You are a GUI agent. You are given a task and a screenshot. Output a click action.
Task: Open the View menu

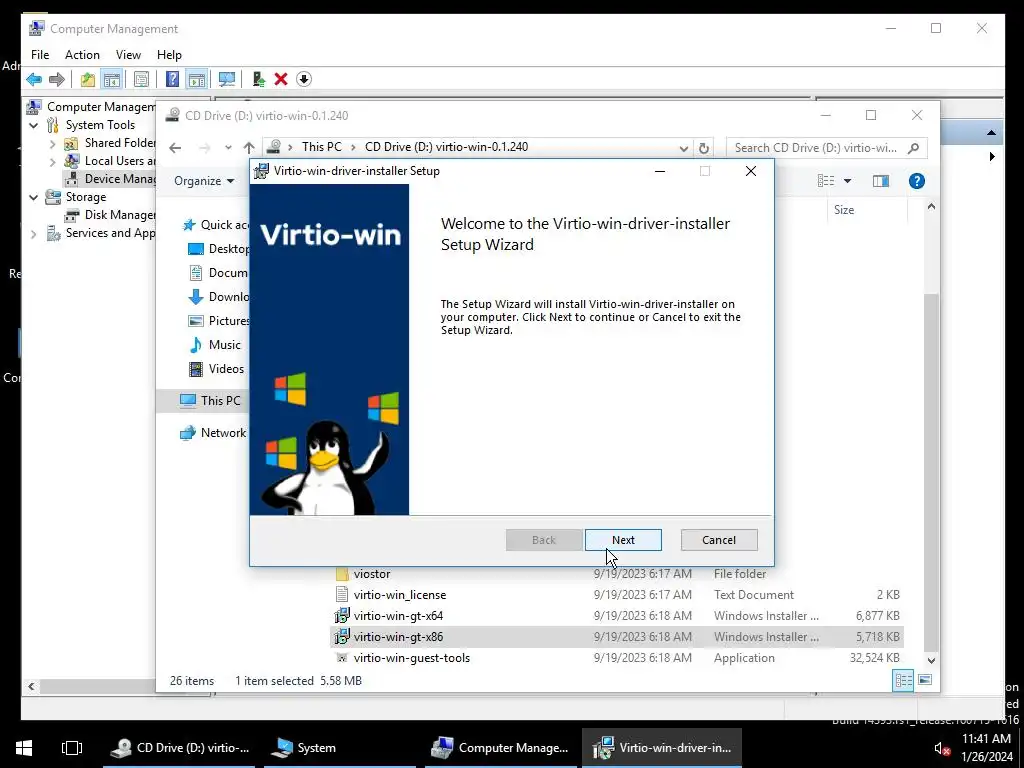128,55
